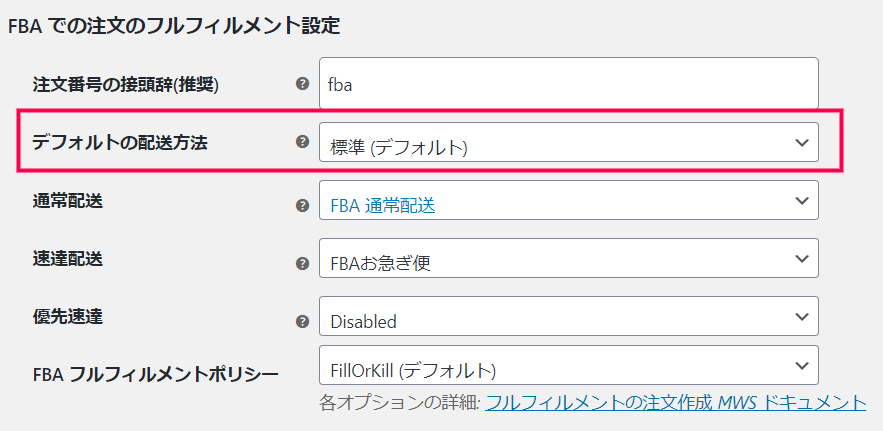
Task: Click the 優先速達 row label
Action: (x=68, y=317)
